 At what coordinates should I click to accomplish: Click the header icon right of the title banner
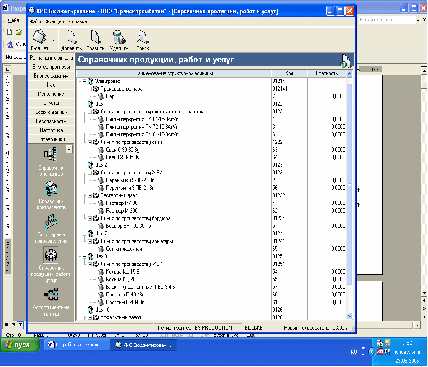346,61
